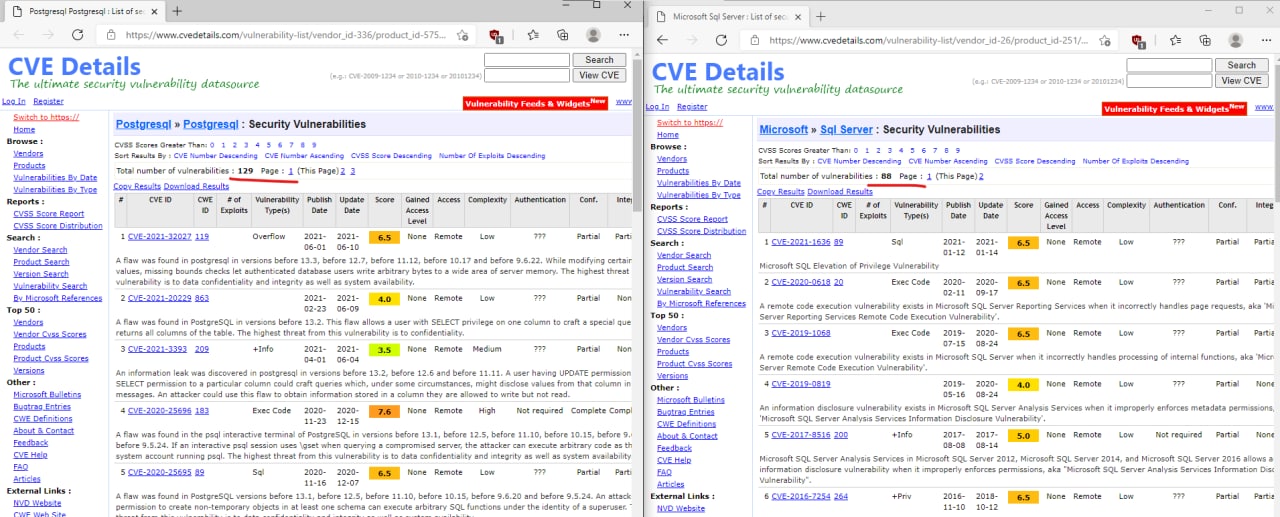Viewport: 1280px width, 517px height.
Task: Open Vulnerability Feeds & Widgets in Sql Server window
Action: (x=1174, y=108)
